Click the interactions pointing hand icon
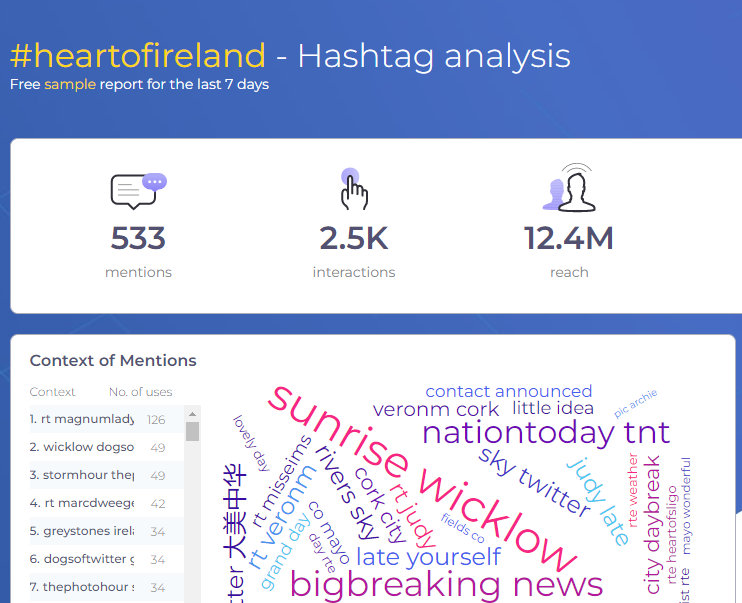Image resolution: width=742 pixels, height=603 pixels. point(353,189)
